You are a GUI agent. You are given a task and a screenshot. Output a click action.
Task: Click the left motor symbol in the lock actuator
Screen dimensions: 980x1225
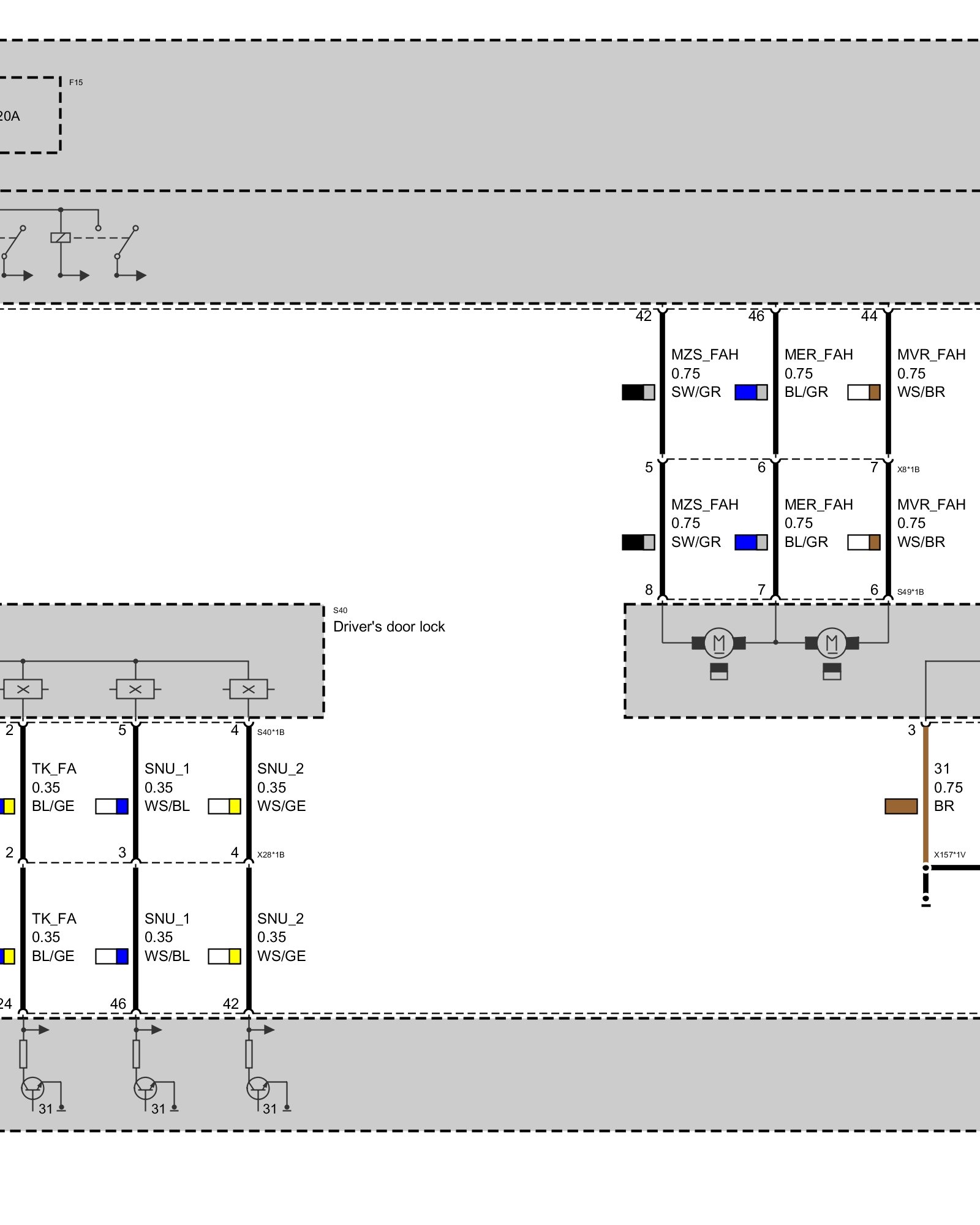point(718,643)
